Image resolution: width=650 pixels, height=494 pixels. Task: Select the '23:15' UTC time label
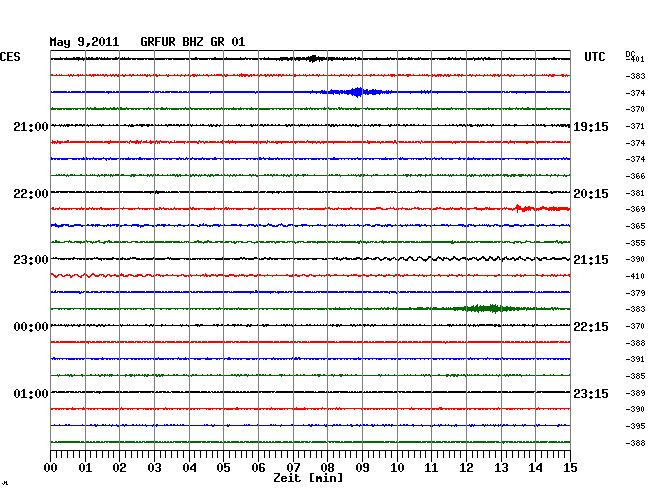(x=591, y=394)
